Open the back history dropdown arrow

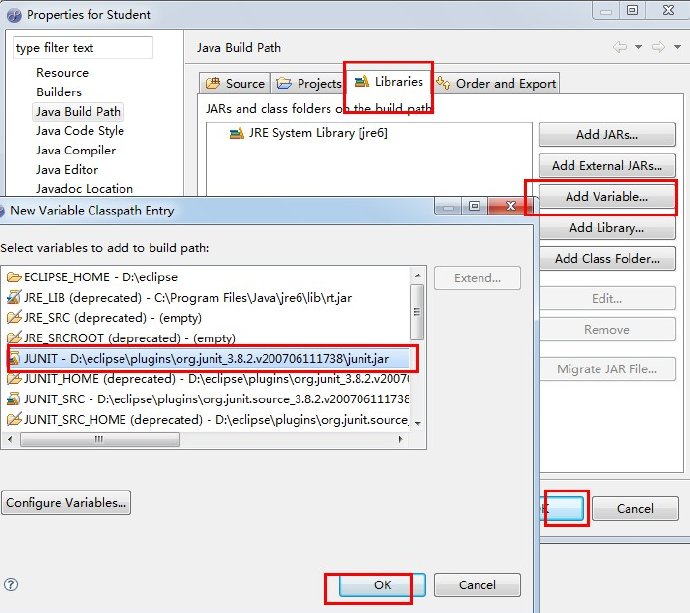[x=638, y=47]
